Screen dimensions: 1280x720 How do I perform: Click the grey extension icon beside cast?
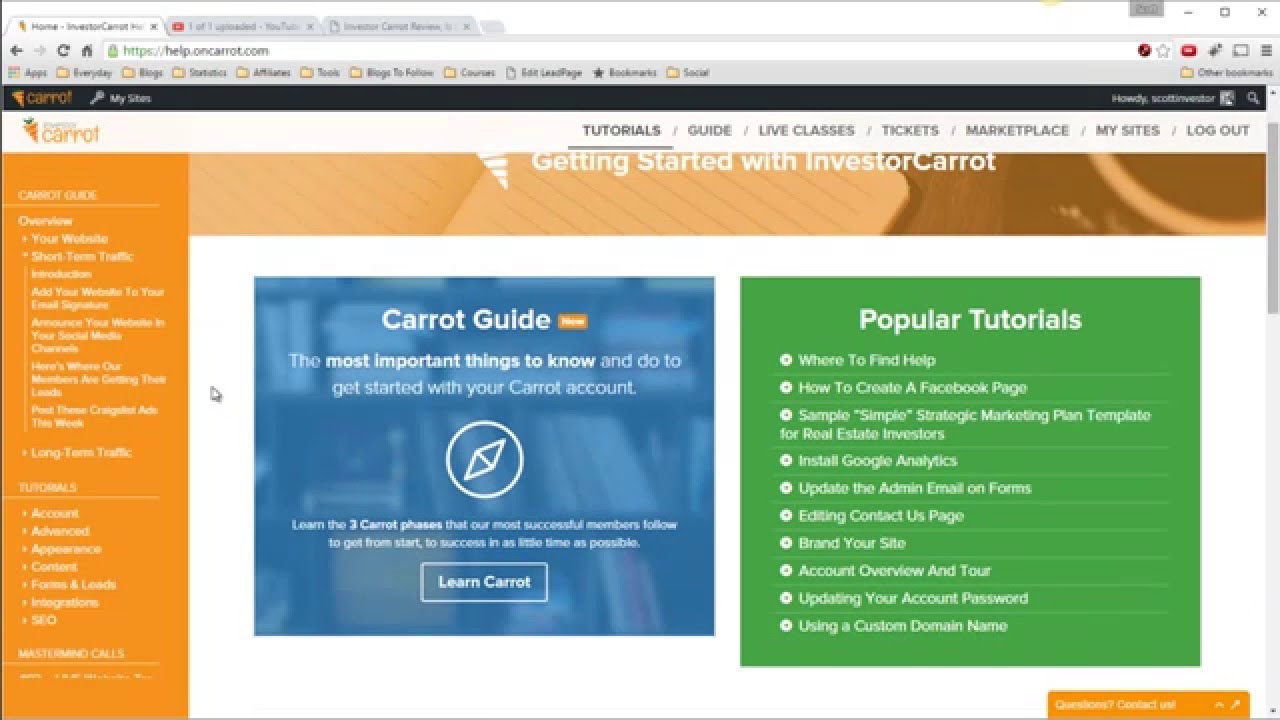tap(1215, 51)
